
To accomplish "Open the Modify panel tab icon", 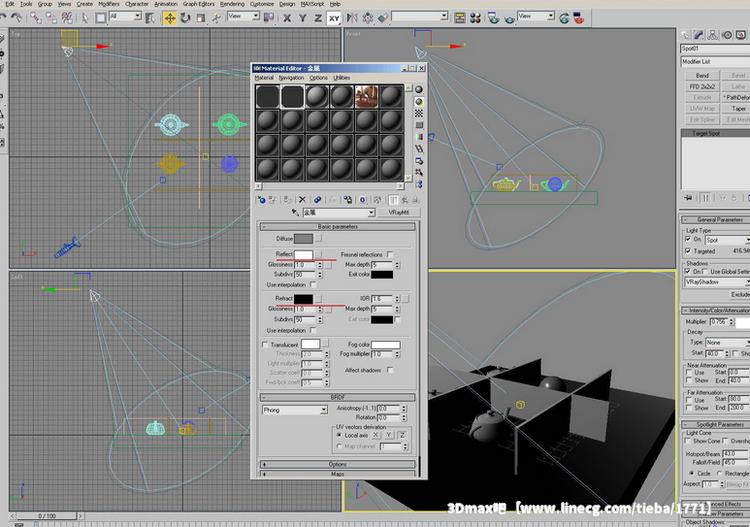I will point(699,35).
